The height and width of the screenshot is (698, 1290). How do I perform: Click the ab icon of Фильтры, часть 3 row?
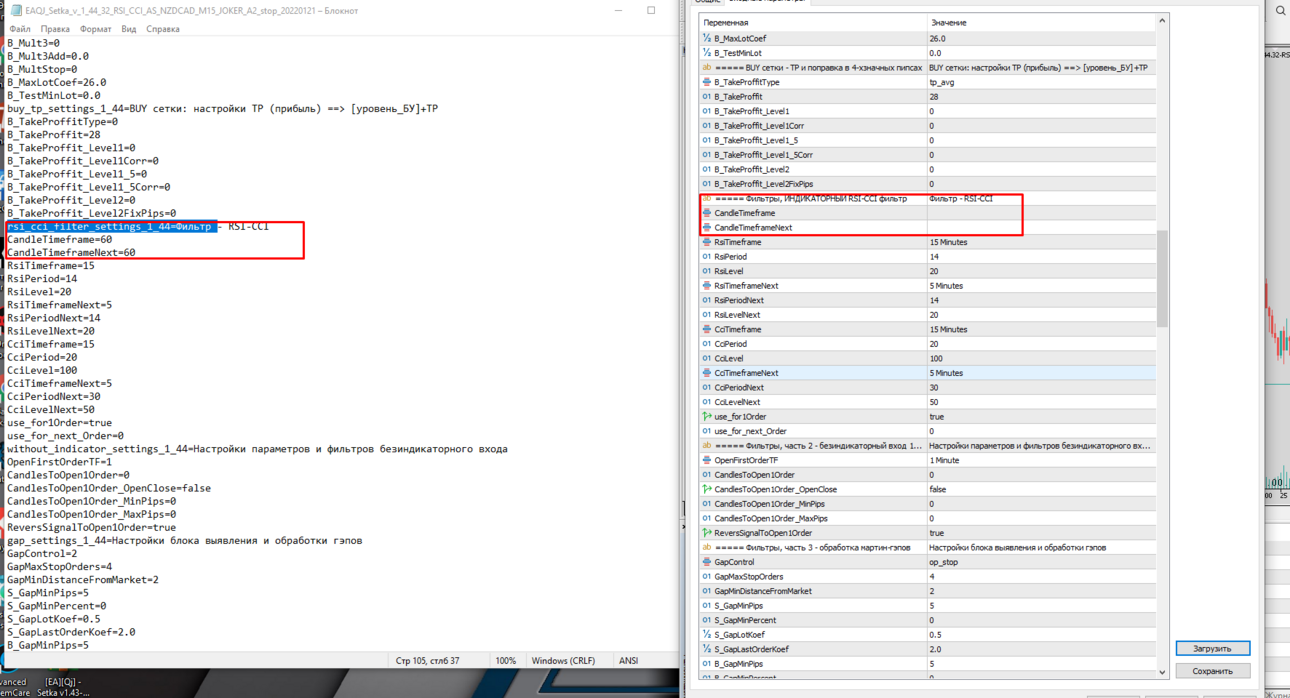[707, 548]
